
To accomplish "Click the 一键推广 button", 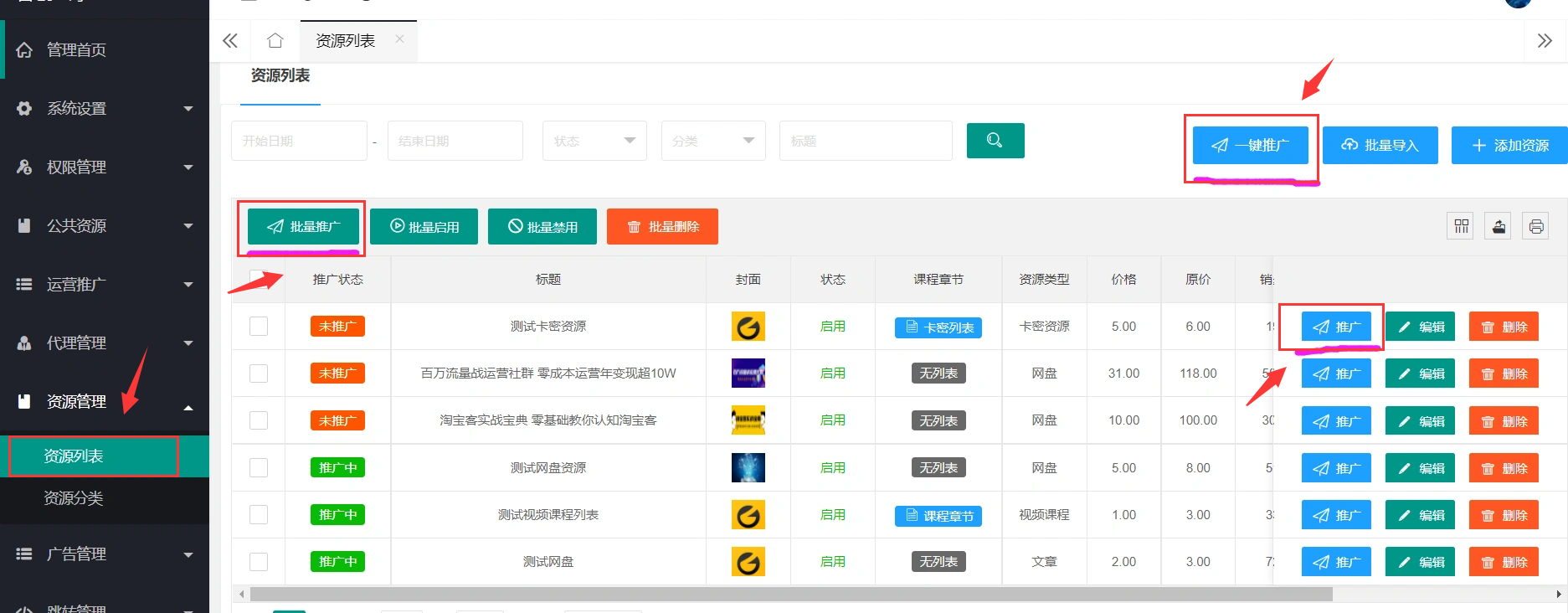I will [x=1251, y=145].
